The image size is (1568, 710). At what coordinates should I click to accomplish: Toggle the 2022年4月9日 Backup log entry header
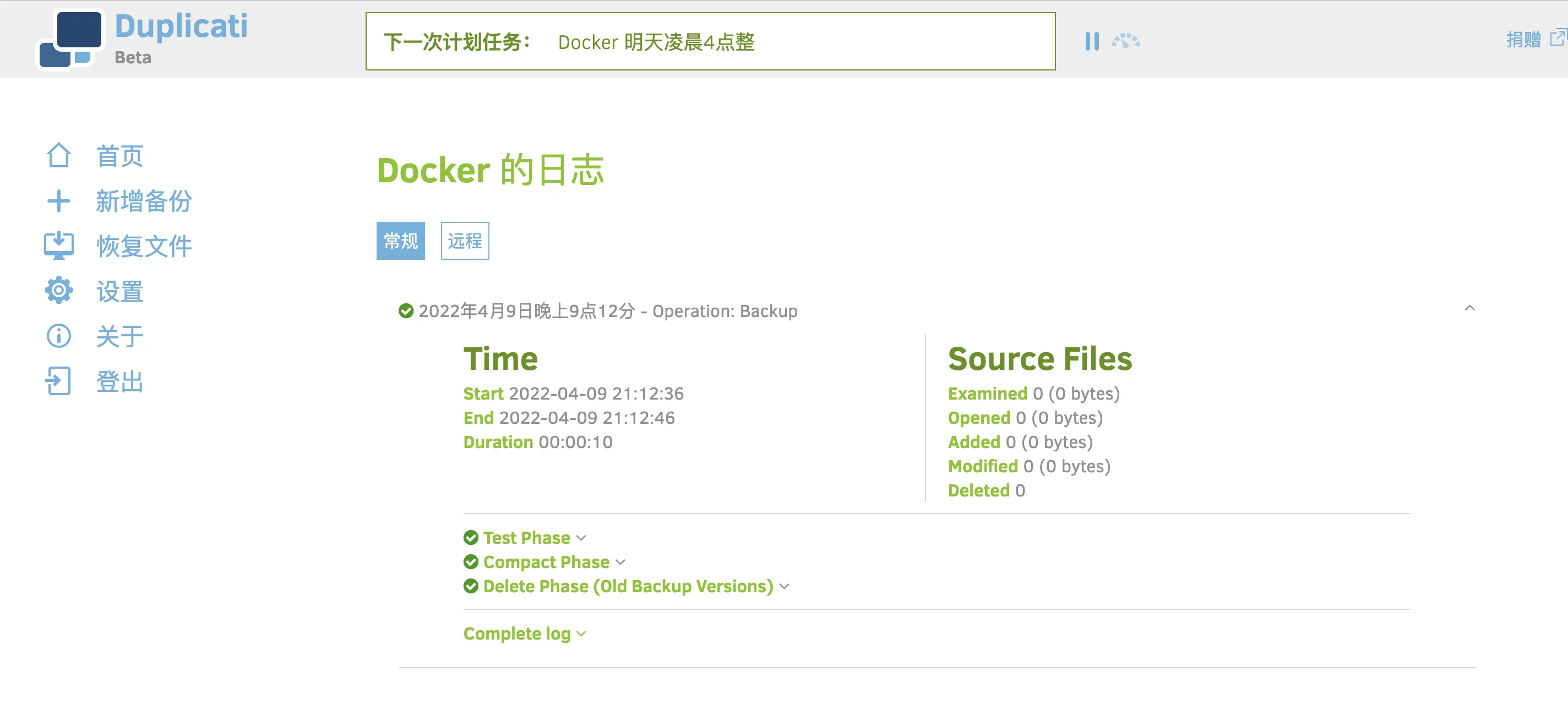coord(607,312)
